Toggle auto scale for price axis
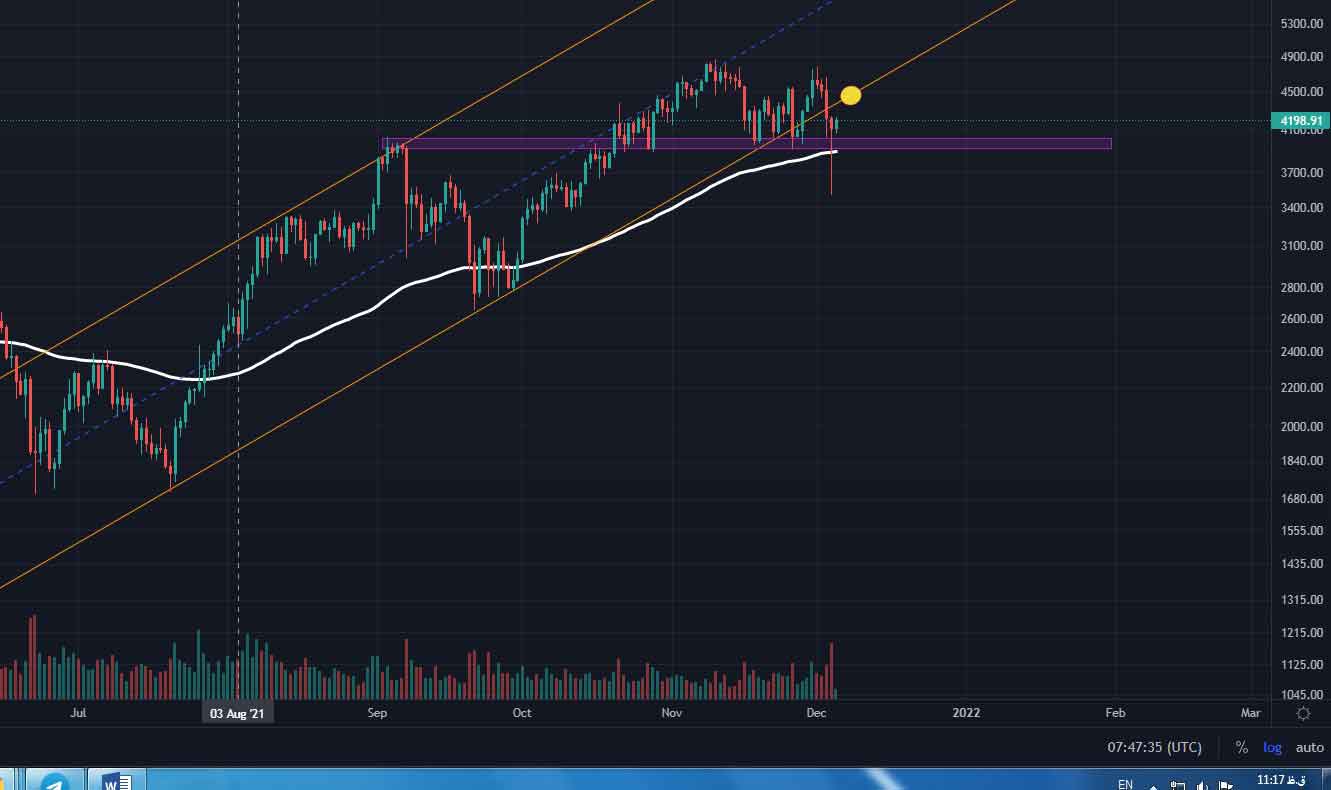 point(1309,747)
